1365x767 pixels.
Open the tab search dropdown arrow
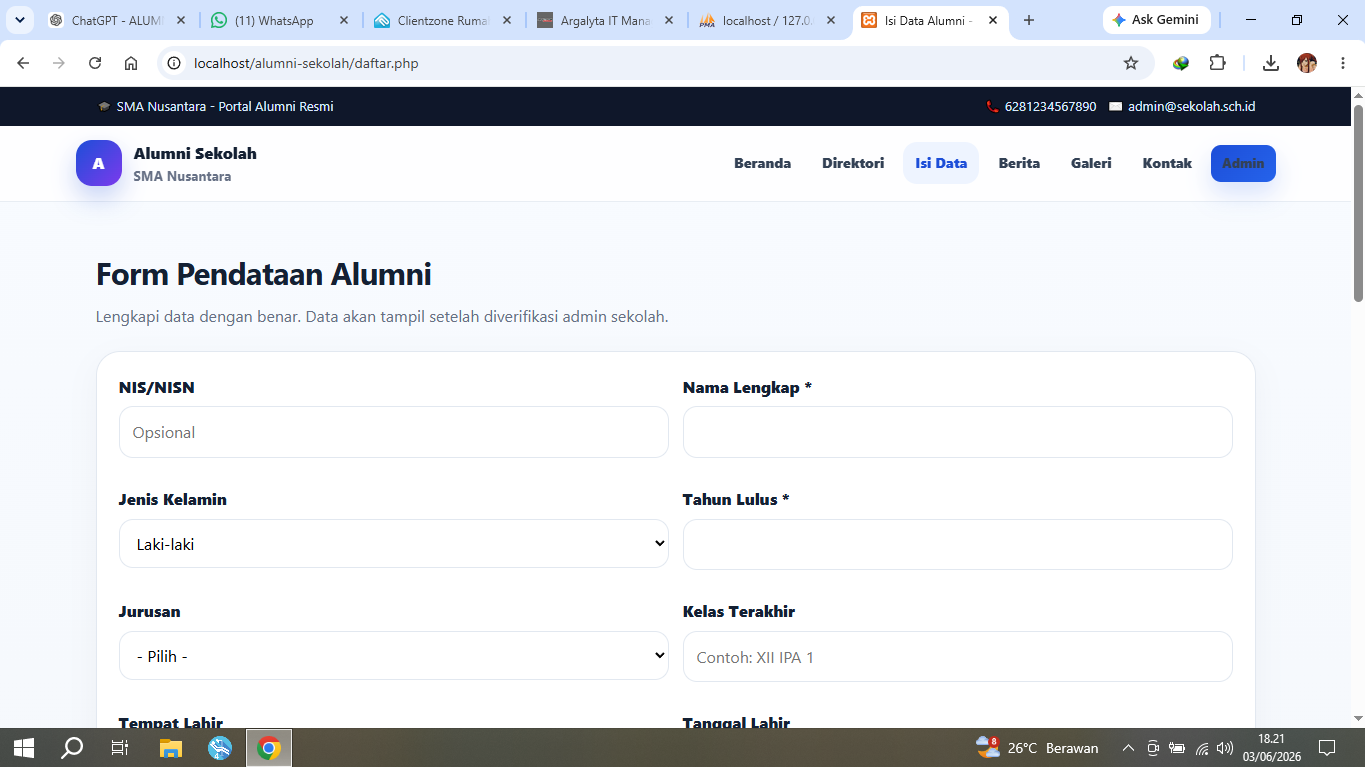point(19,20)
